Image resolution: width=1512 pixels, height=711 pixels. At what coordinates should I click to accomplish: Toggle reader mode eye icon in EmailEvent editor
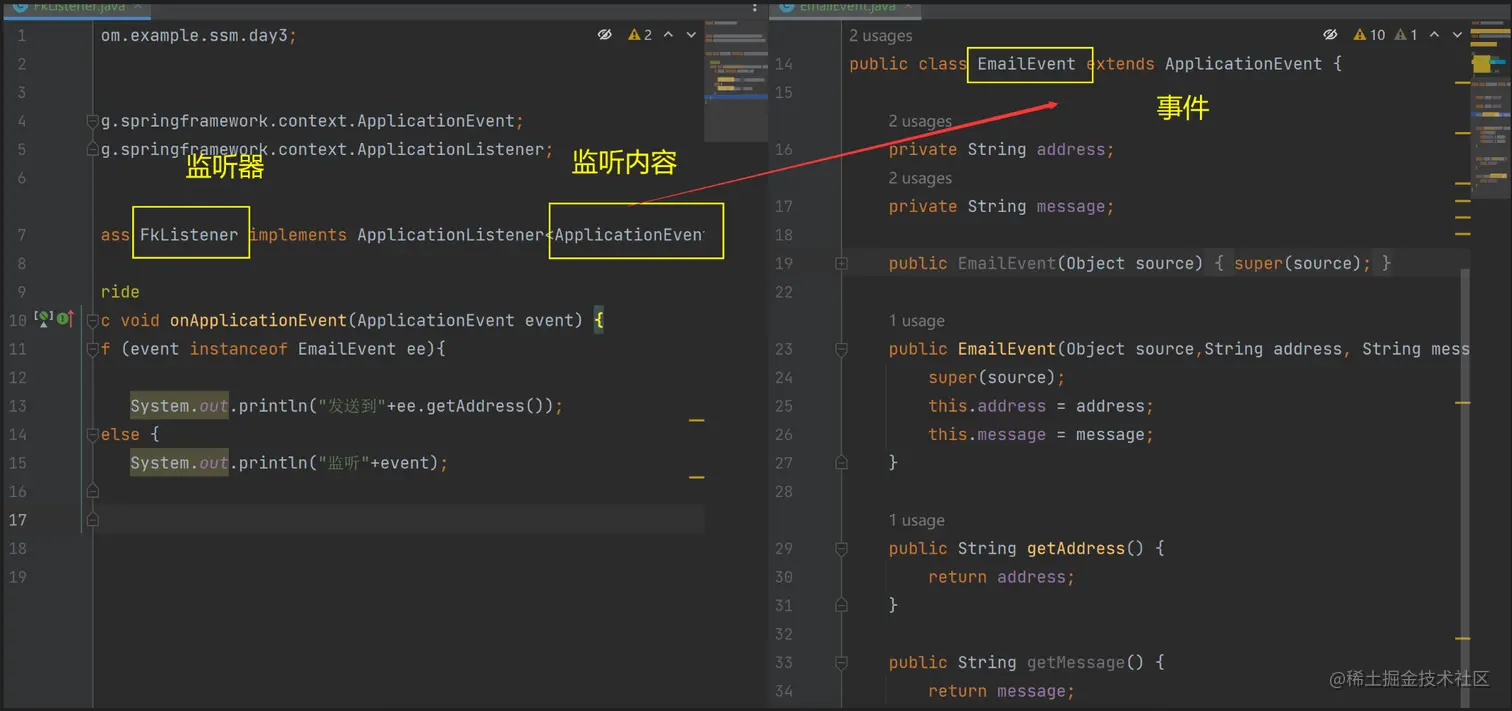point(1330,35)
